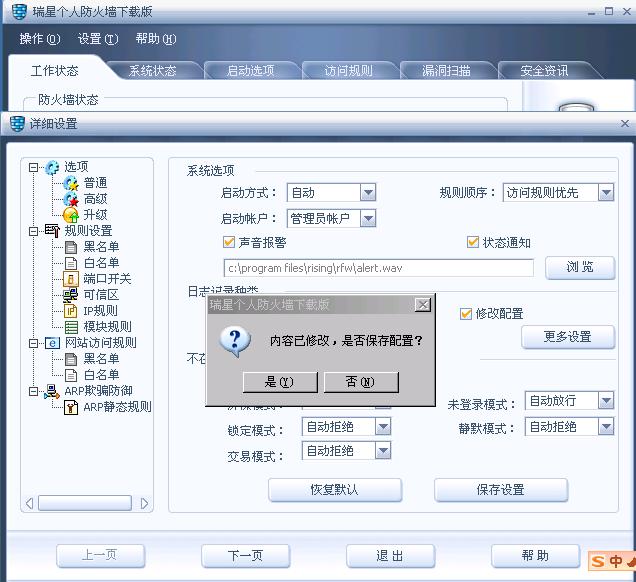Click the shield icon in 详细设置 title bar
Viewport: 636px width, 582px height.
pyautogui.click(x=17, y=124)
